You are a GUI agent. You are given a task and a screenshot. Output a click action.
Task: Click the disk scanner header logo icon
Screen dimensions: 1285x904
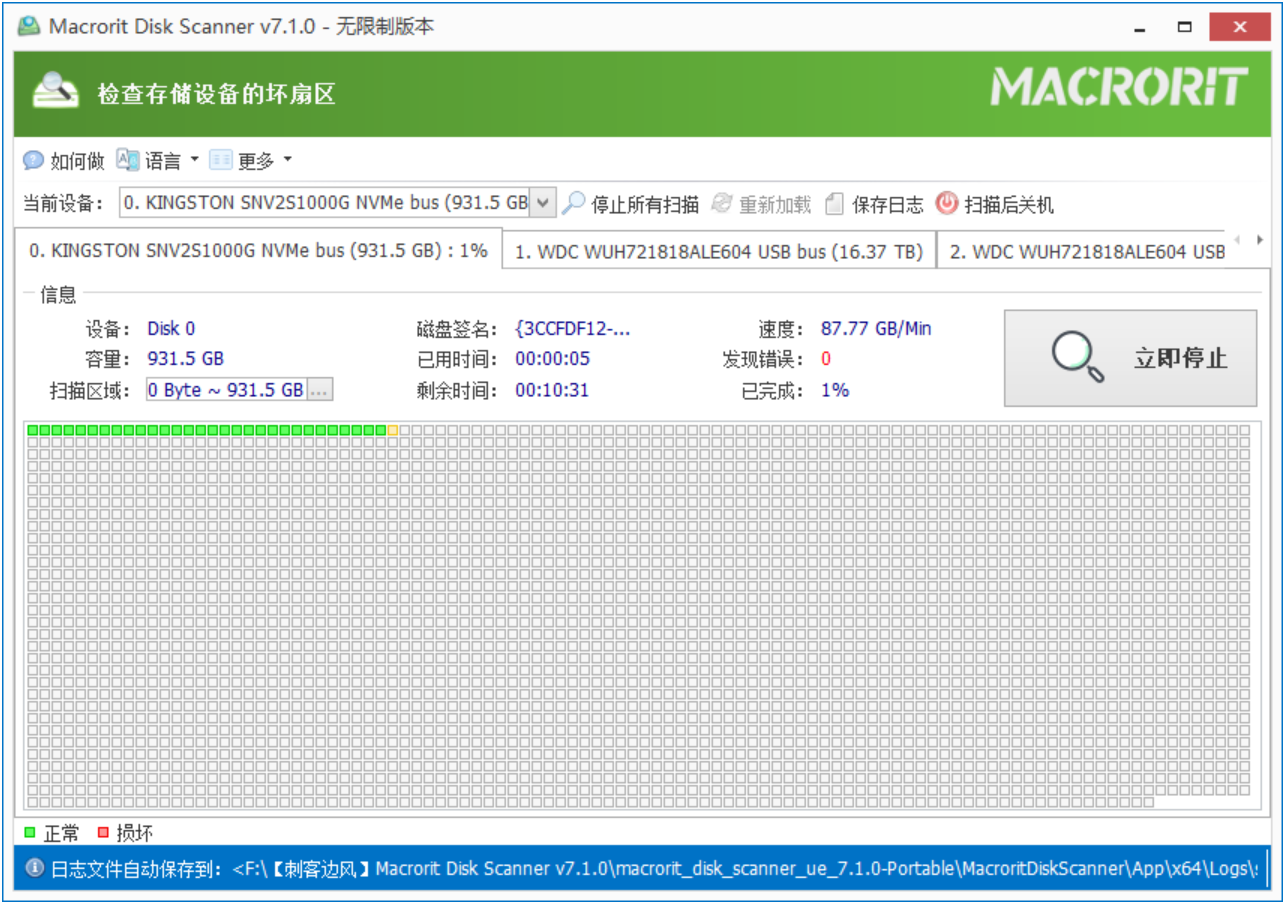55,92
